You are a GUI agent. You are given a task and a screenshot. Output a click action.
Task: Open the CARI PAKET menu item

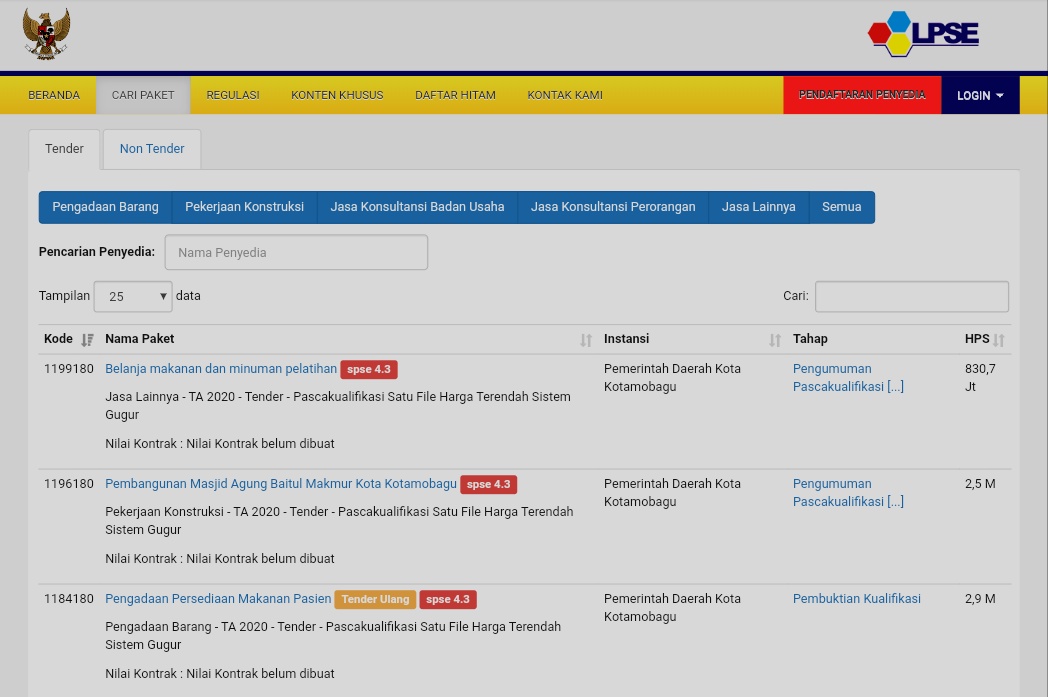[x=143, y=95]
